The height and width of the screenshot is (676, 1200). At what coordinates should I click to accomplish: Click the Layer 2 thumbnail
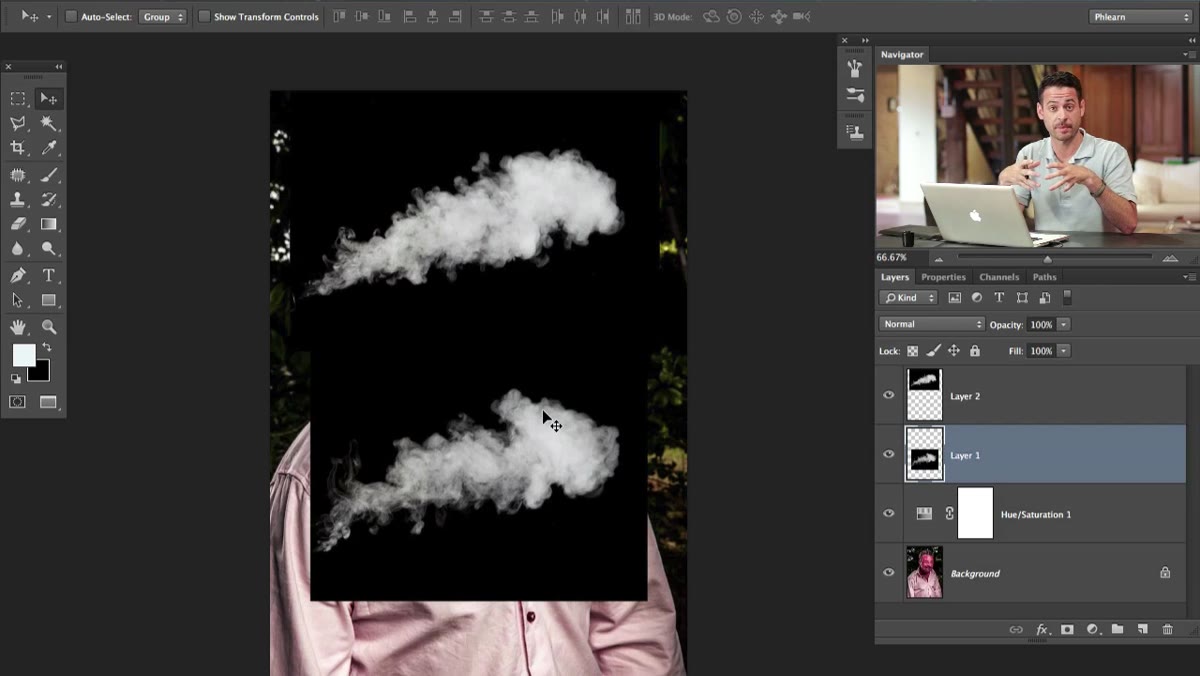click(924, 395)
